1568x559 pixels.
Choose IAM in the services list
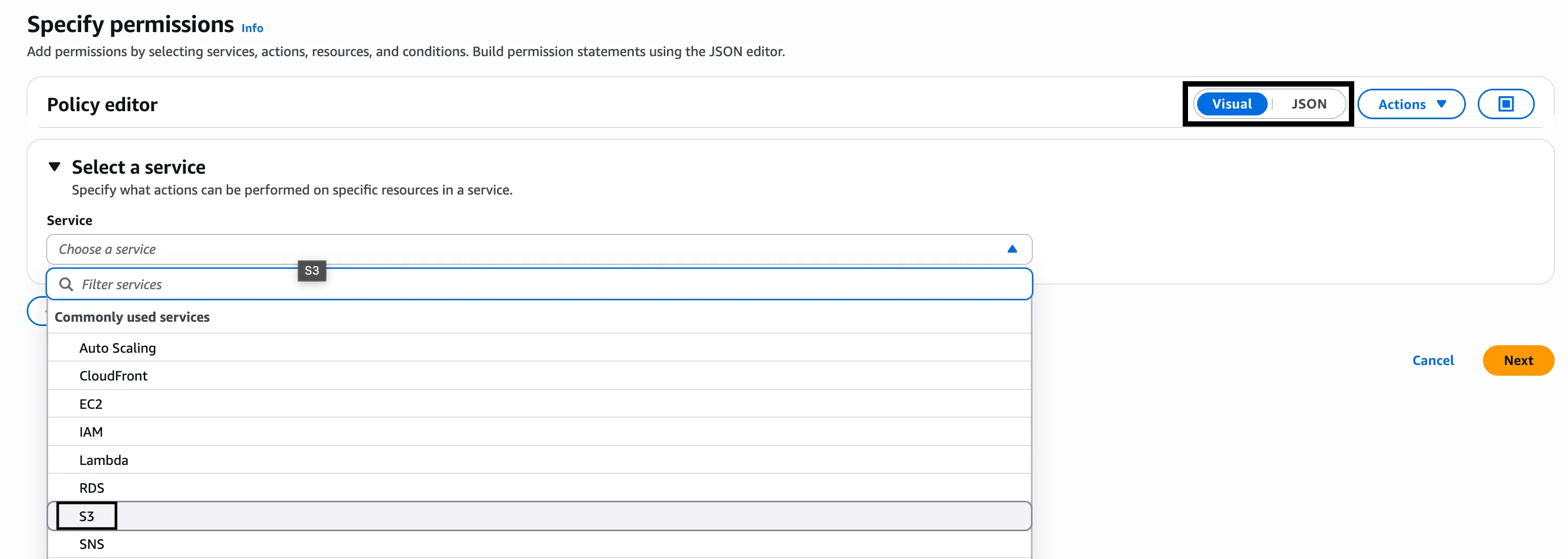[x=91, y=432]
